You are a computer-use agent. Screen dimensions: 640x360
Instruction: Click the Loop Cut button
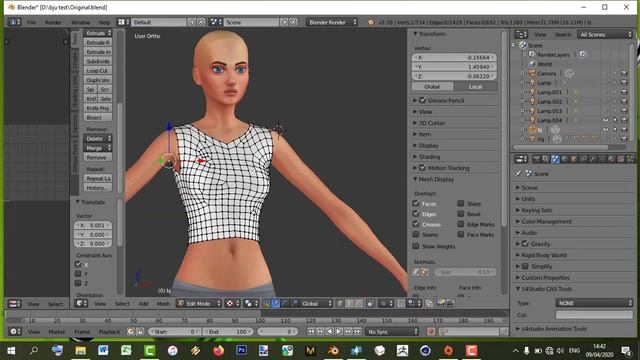(x=98, y=71)
